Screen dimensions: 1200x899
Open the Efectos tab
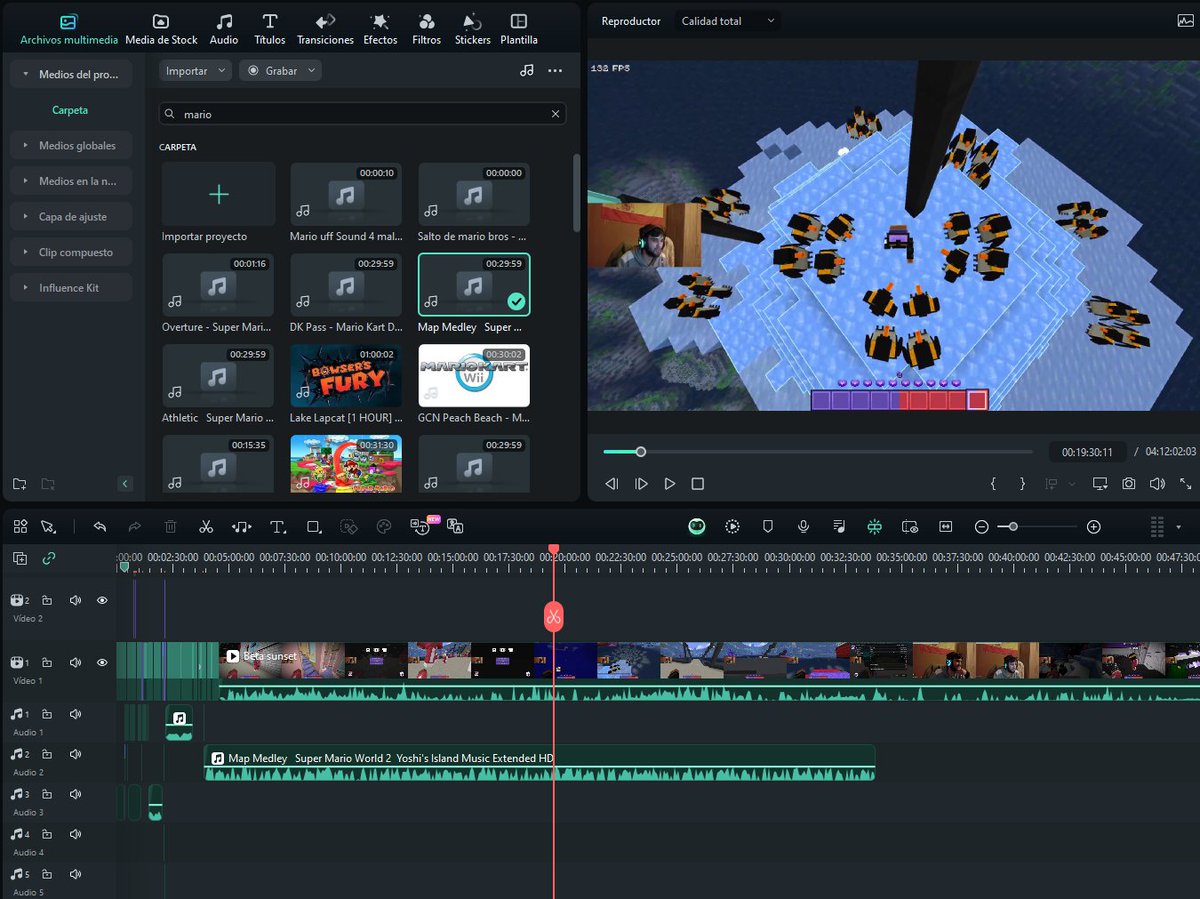coord(380,29)
